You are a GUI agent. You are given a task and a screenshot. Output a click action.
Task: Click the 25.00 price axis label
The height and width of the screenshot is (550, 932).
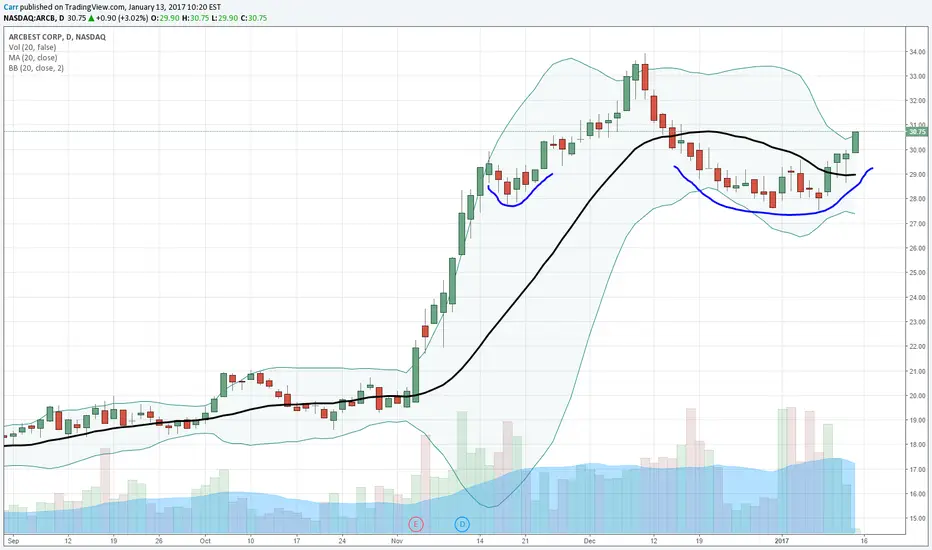pyautogui.click(x=917, y=273)
